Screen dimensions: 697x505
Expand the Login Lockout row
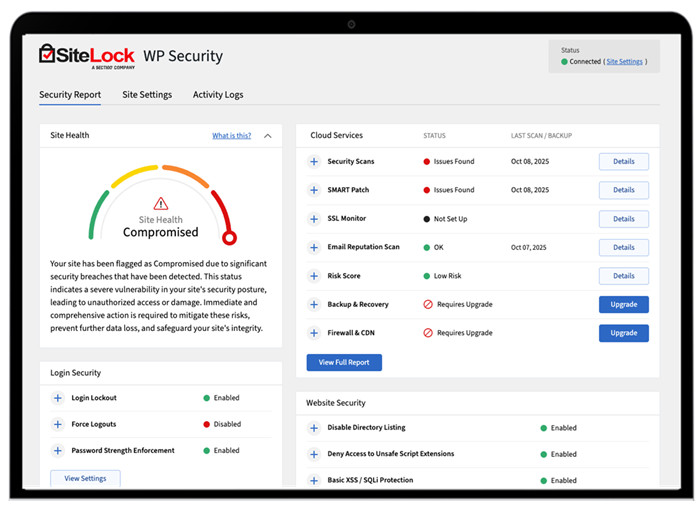[57, 398]
